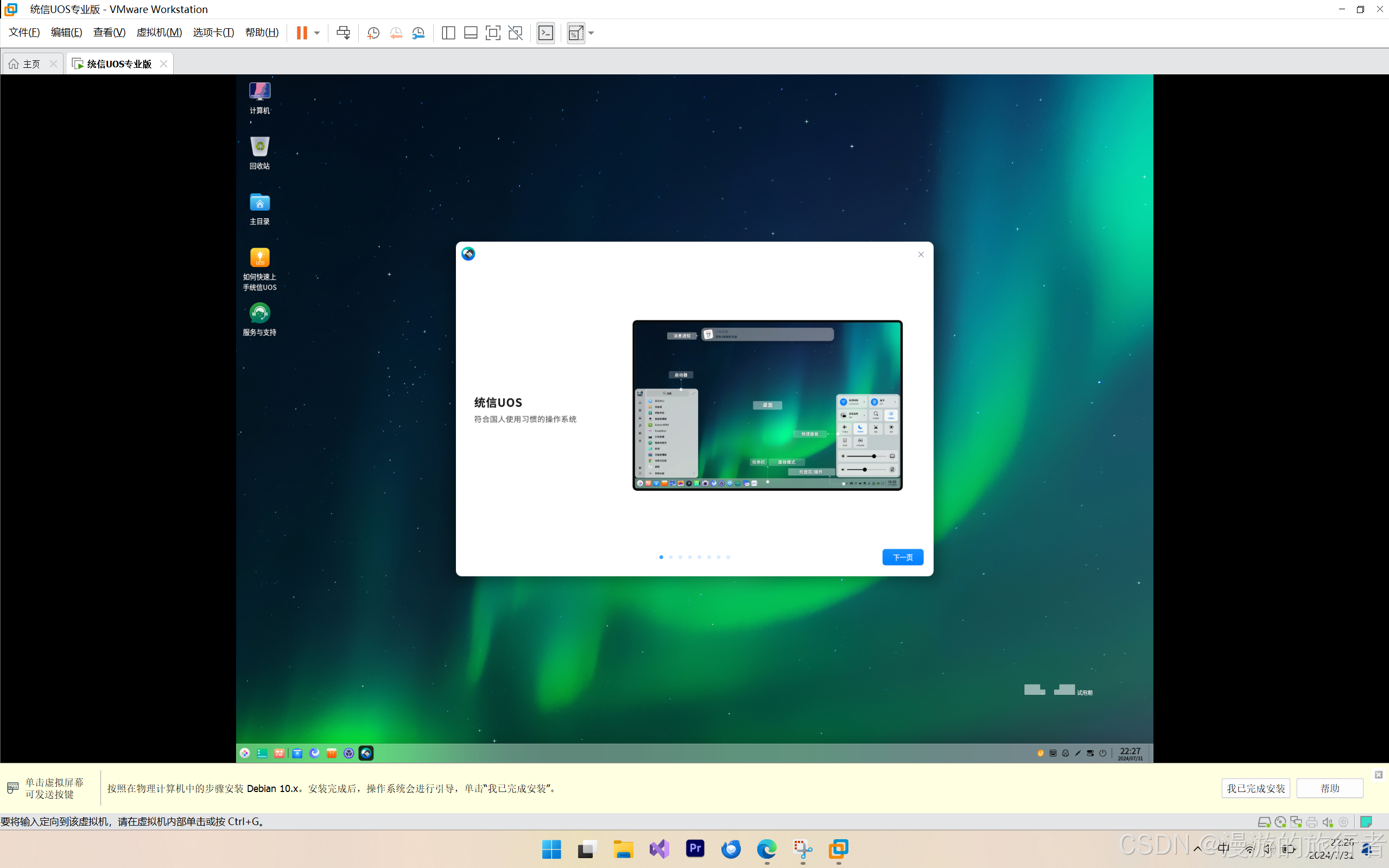This screenshot has height=868, width=1389.
Task: Open the Windows Start menu
Action: pyautogui.click(x=551, y=849)
